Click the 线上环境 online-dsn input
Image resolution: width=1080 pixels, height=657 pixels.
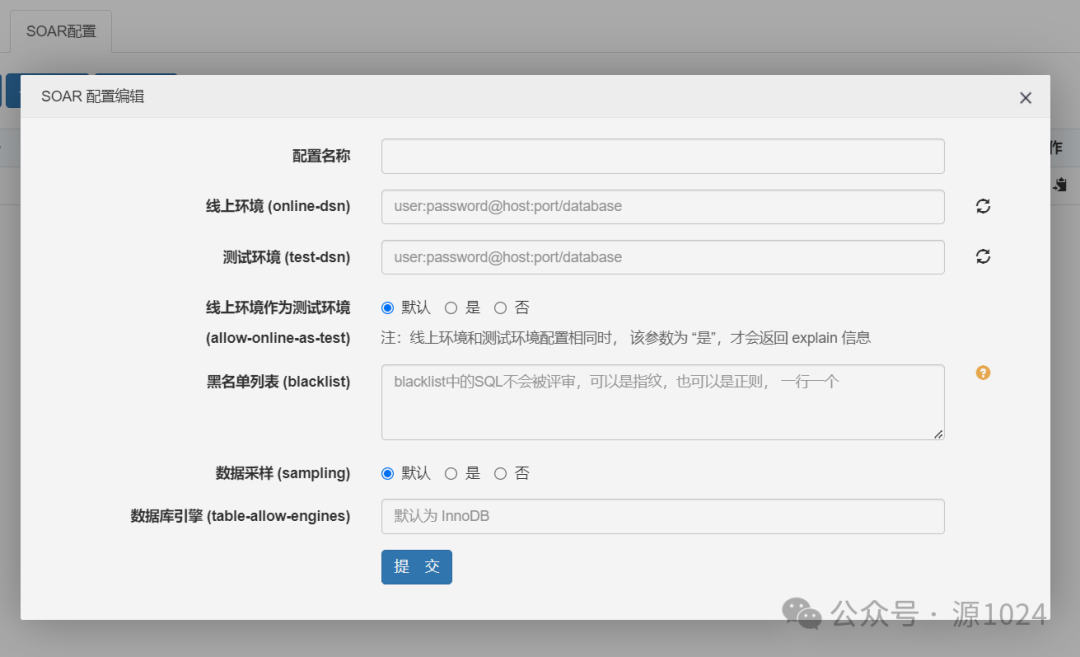663,207
